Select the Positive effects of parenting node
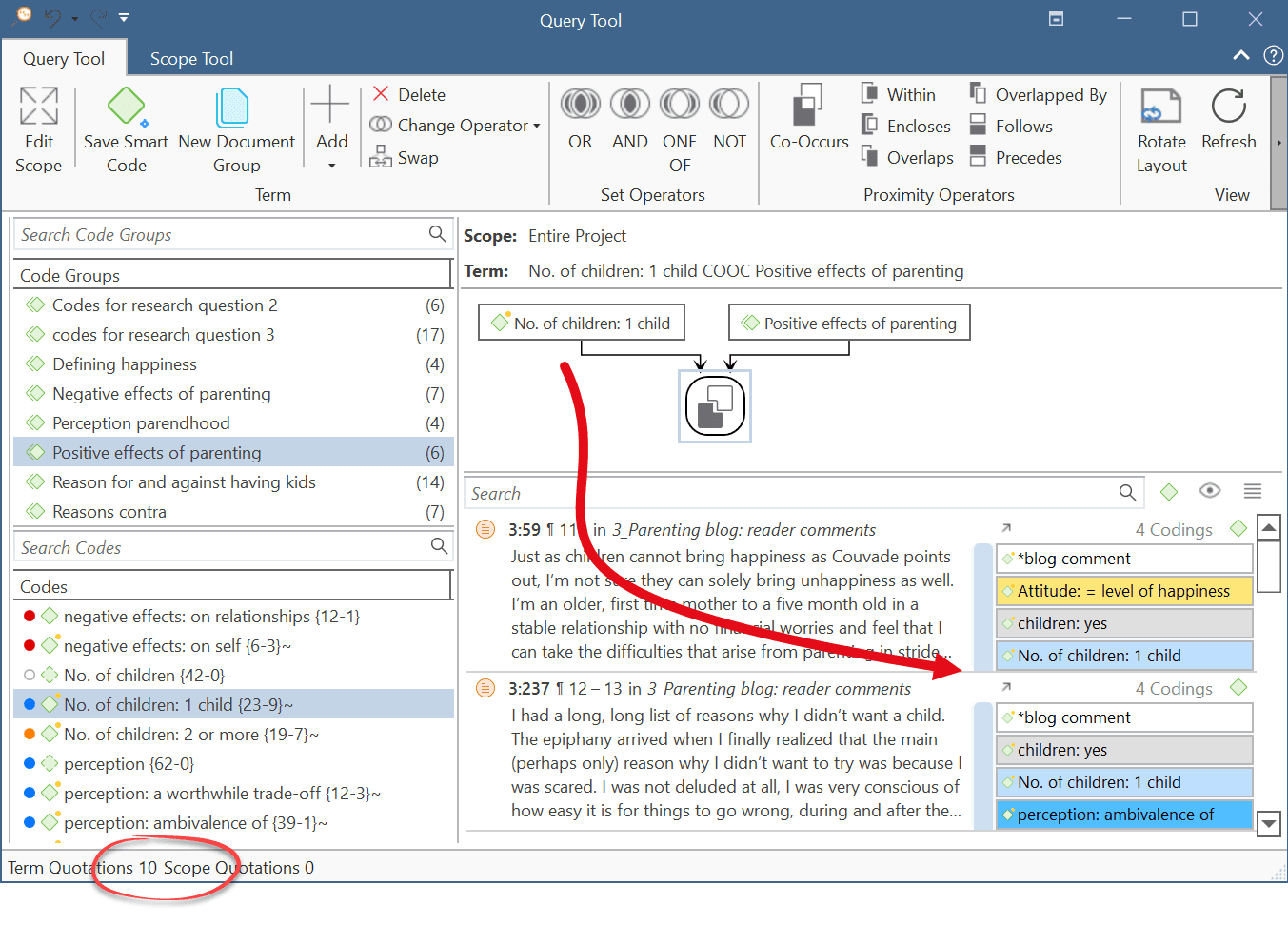 coord(849,323)
